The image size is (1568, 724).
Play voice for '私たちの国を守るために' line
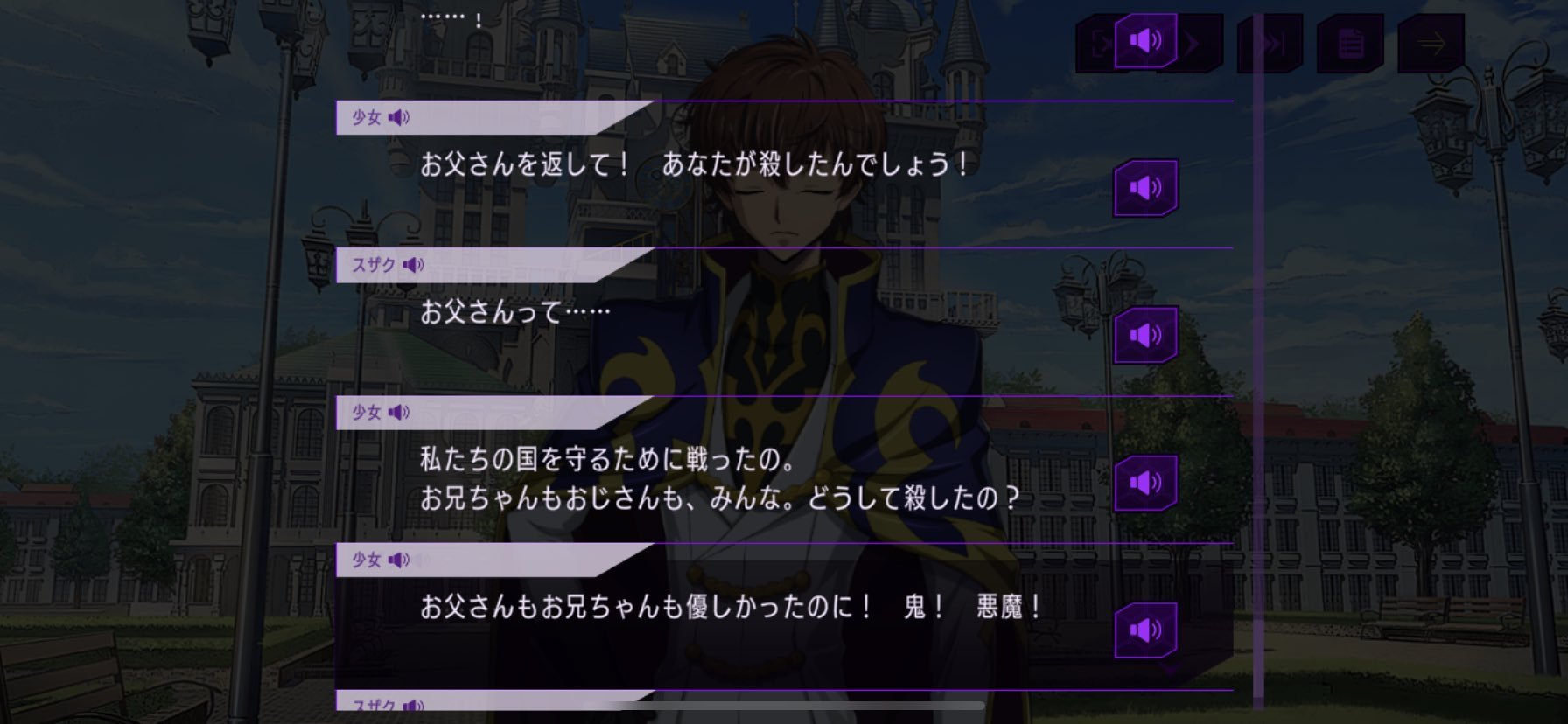[1145, 483]
